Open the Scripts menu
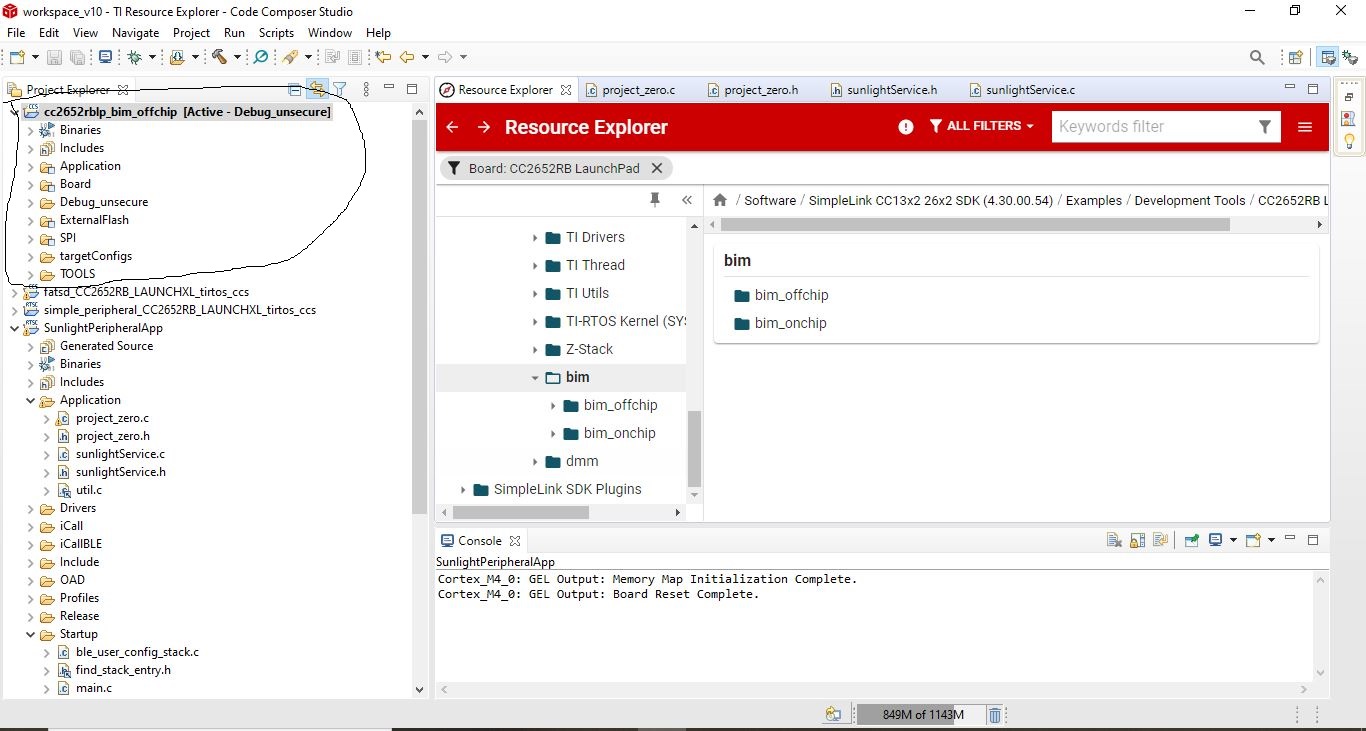1366x731 pixels. click(x=276, y=32)
